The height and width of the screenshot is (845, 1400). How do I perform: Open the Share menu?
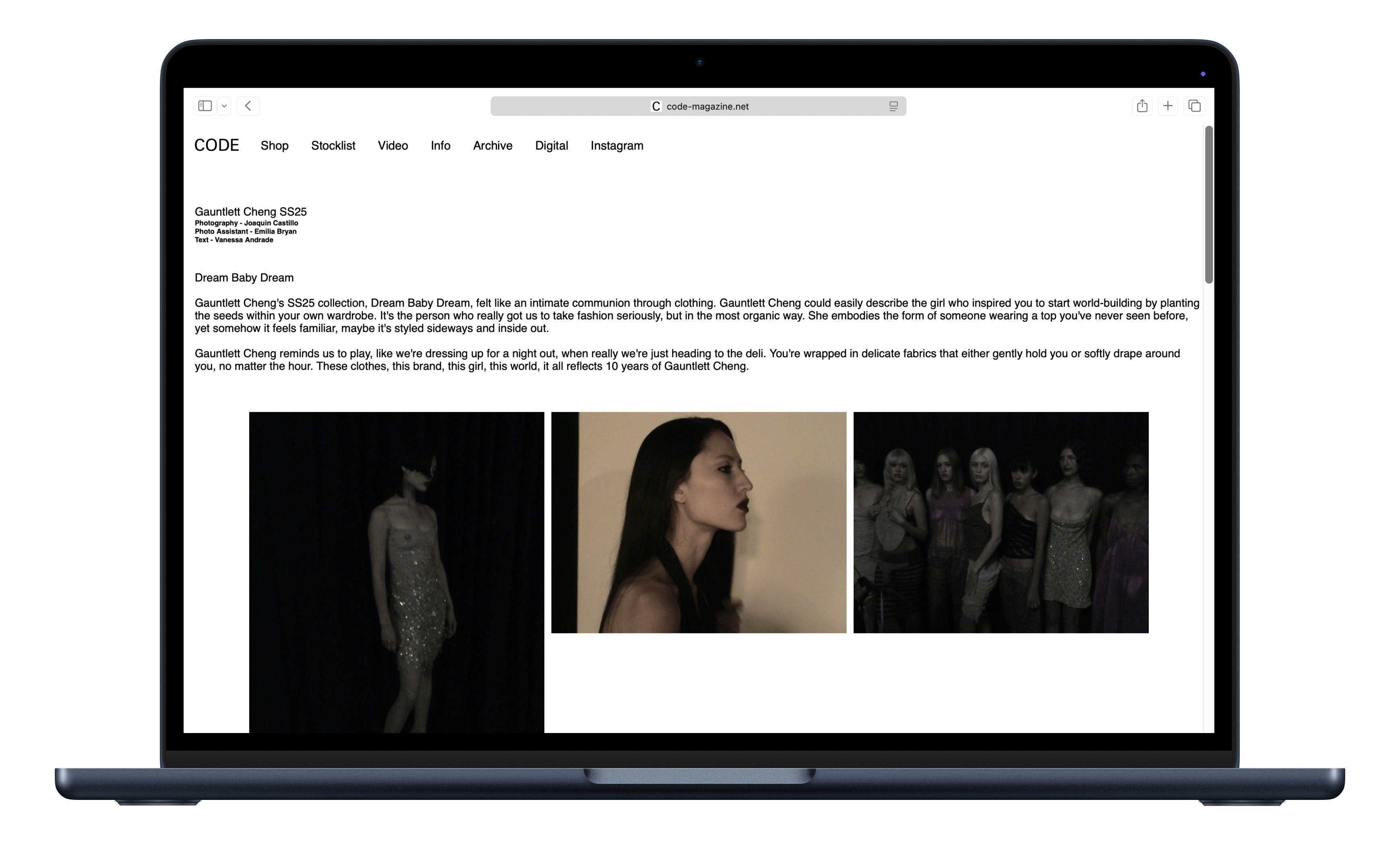tap(1143, 106)
